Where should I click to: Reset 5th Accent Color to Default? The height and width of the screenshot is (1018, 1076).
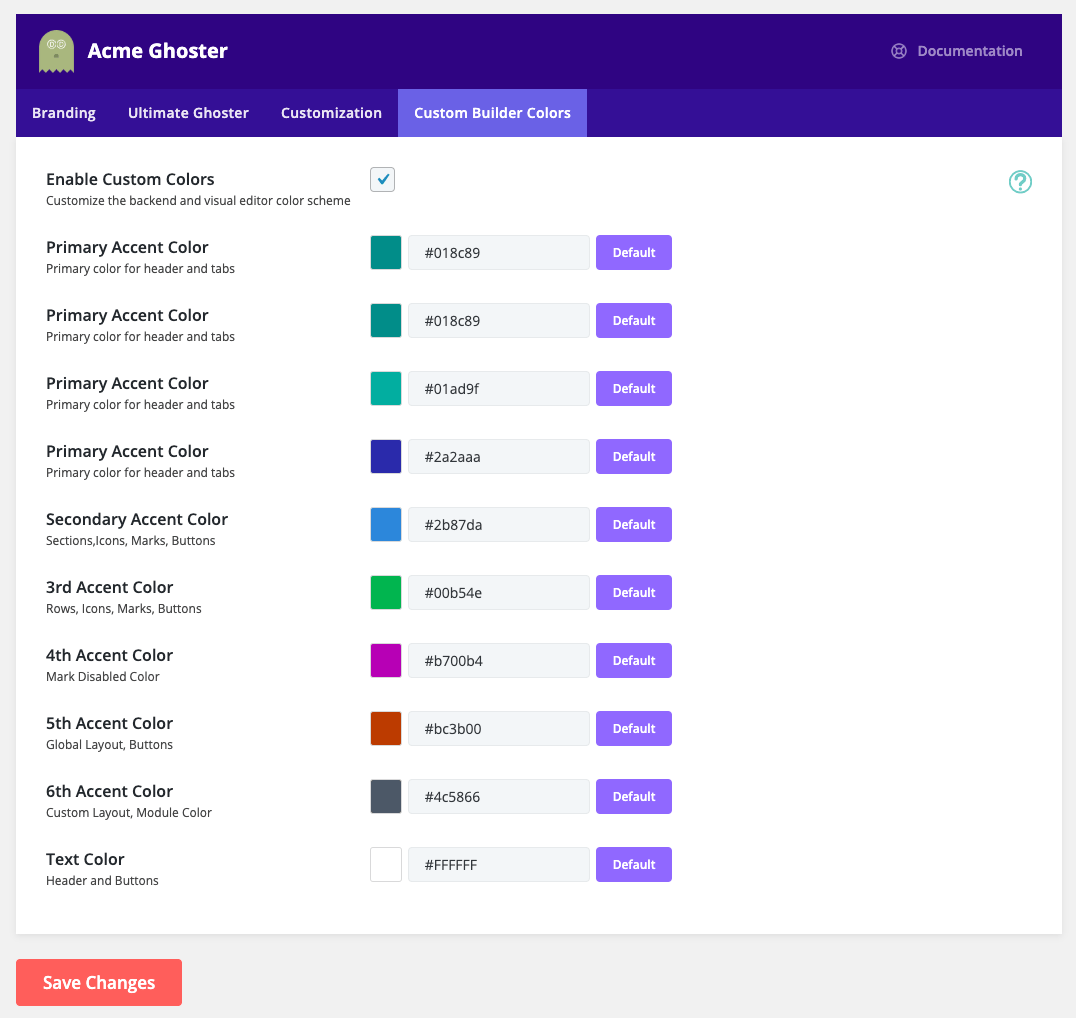(x=633, y=728)
